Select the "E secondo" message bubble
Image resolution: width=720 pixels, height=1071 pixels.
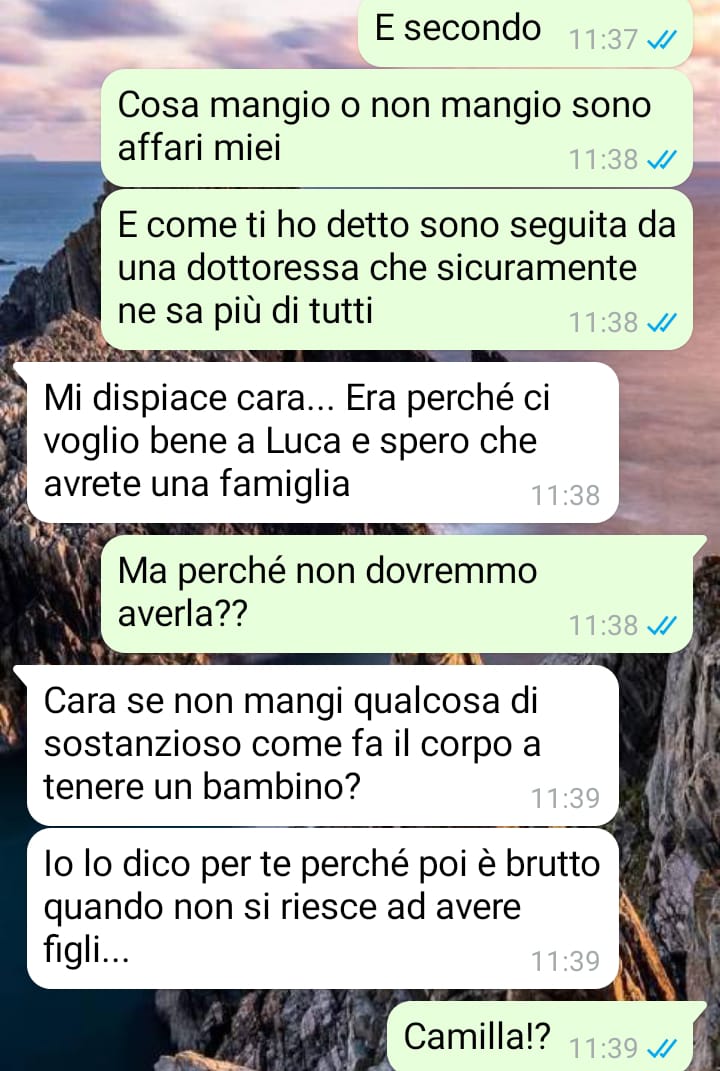pyautogui.click(x=525, y=33)
